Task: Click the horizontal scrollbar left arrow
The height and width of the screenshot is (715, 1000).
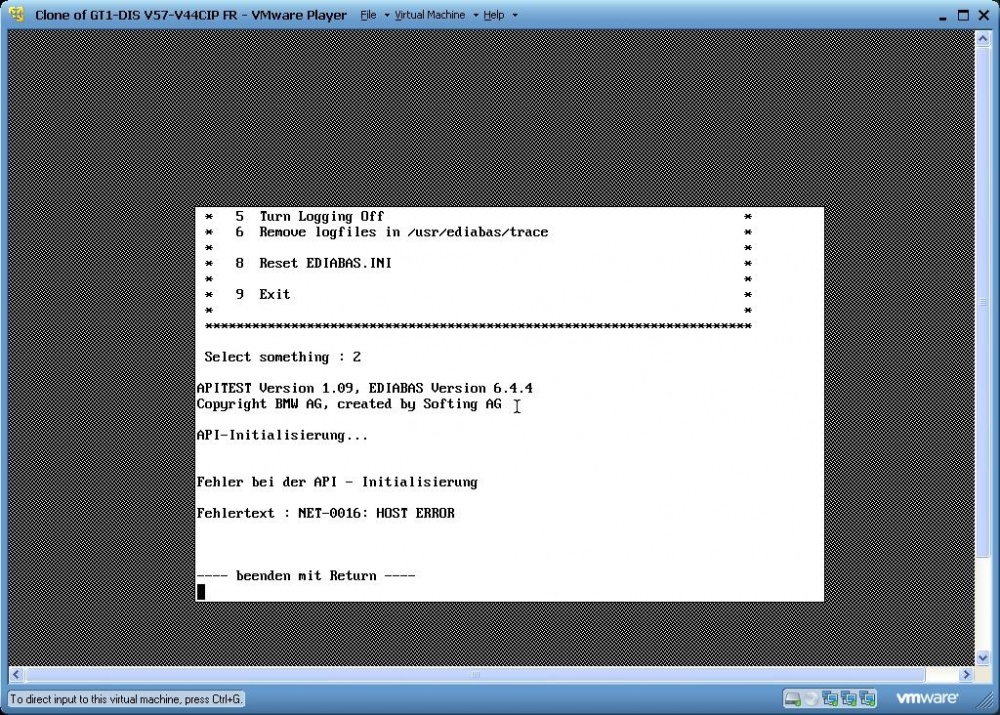Action: click(x=16, y=674)
